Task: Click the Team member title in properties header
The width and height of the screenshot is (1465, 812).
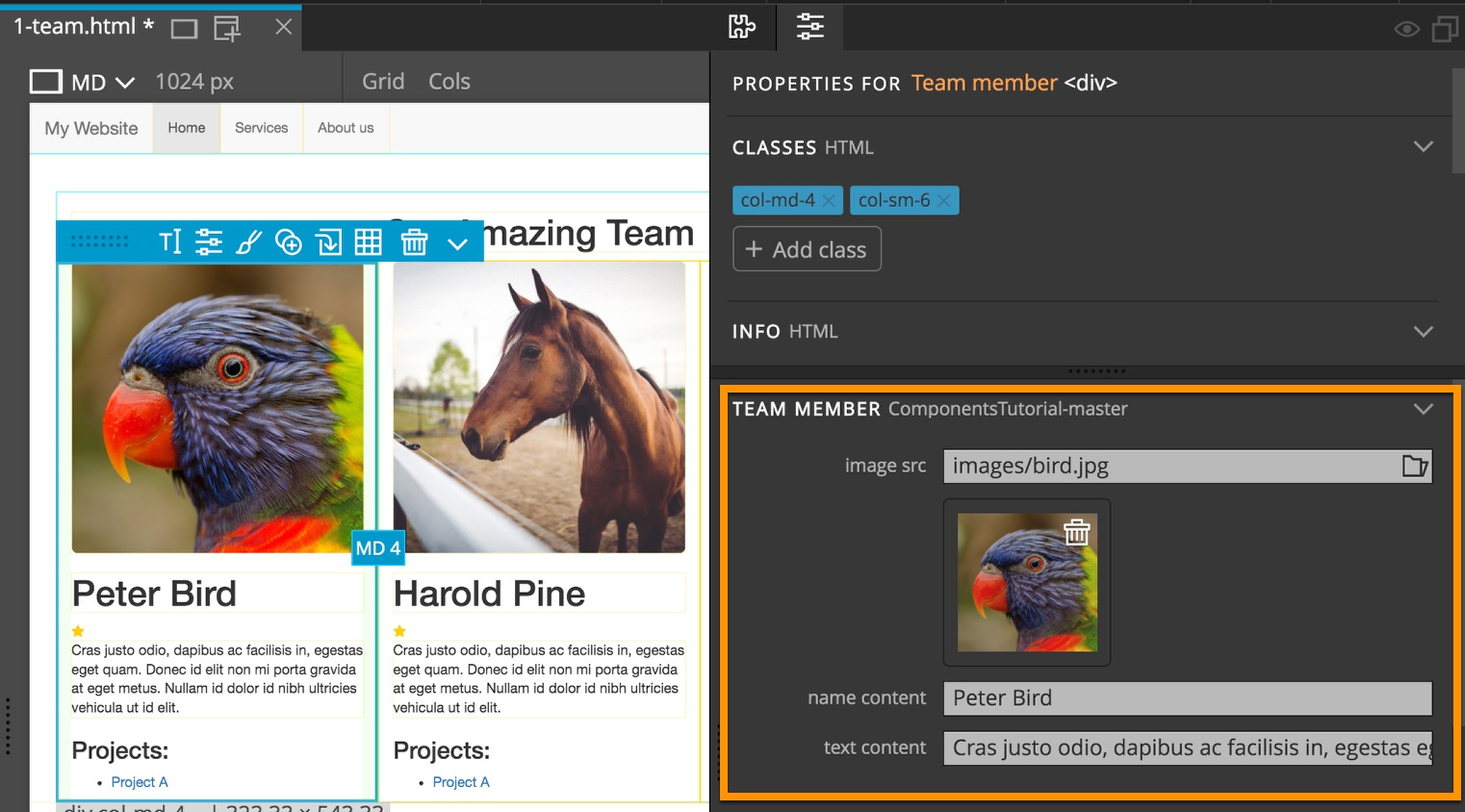Action: click(984, 83)
